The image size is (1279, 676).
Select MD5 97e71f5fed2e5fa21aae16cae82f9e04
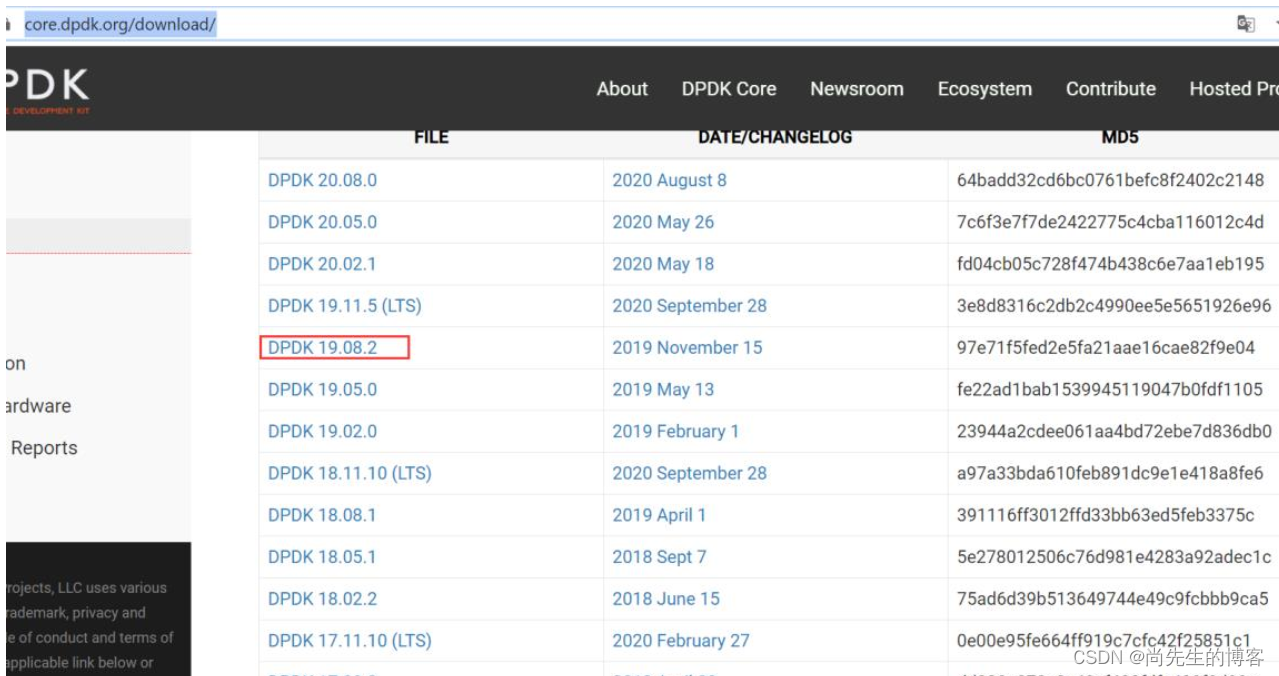1105,348
